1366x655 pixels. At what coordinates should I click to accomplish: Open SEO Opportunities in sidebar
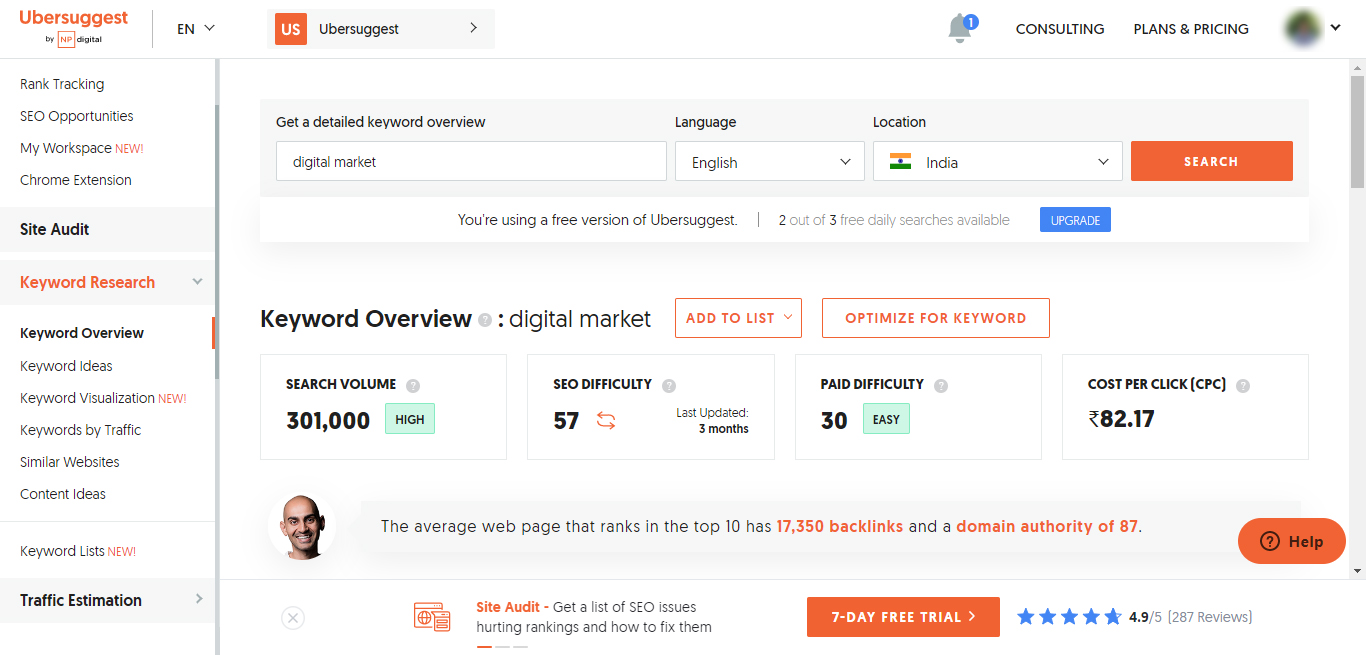(x=77, y=116)
